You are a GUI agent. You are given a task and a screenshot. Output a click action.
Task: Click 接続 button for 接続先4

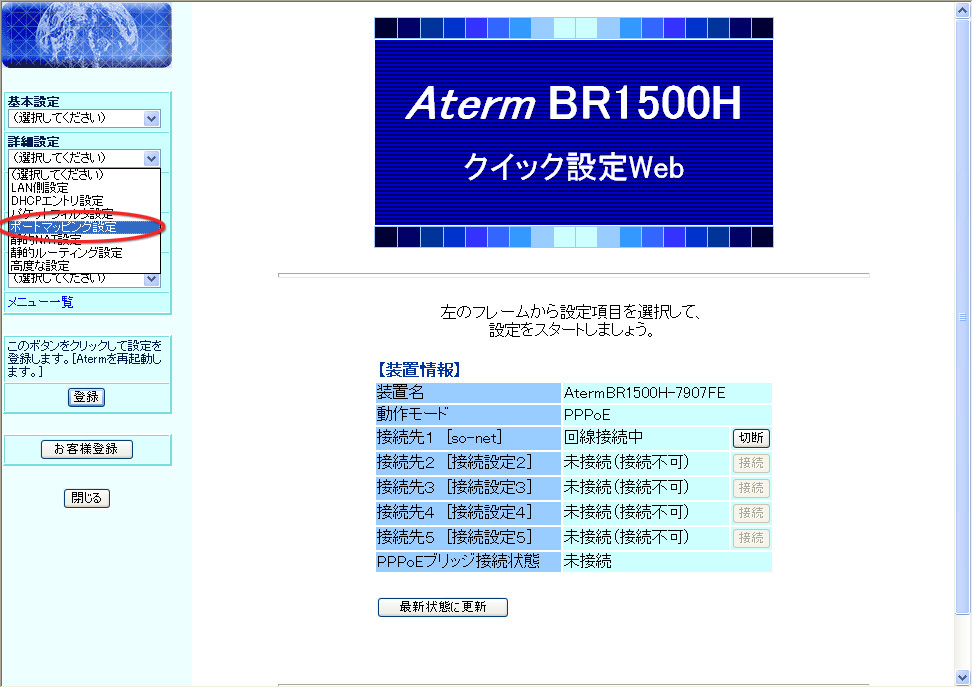pos(751,513)
